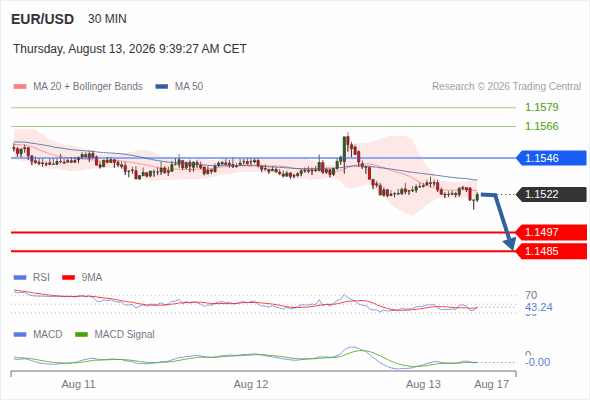Click the RSI legend blue swatch
Screen dimensions: 590x400
tap(20, 278)
